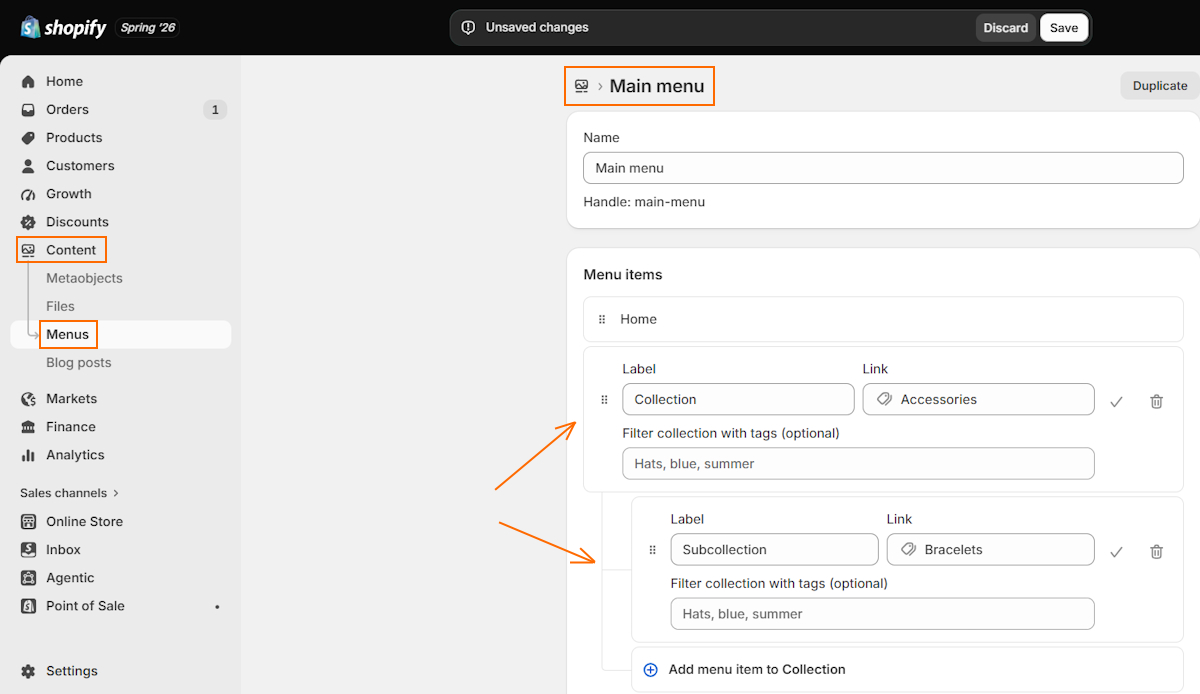
Task: Confirm the Subcollection item with checkmark
Action: tap(1116, 551)
